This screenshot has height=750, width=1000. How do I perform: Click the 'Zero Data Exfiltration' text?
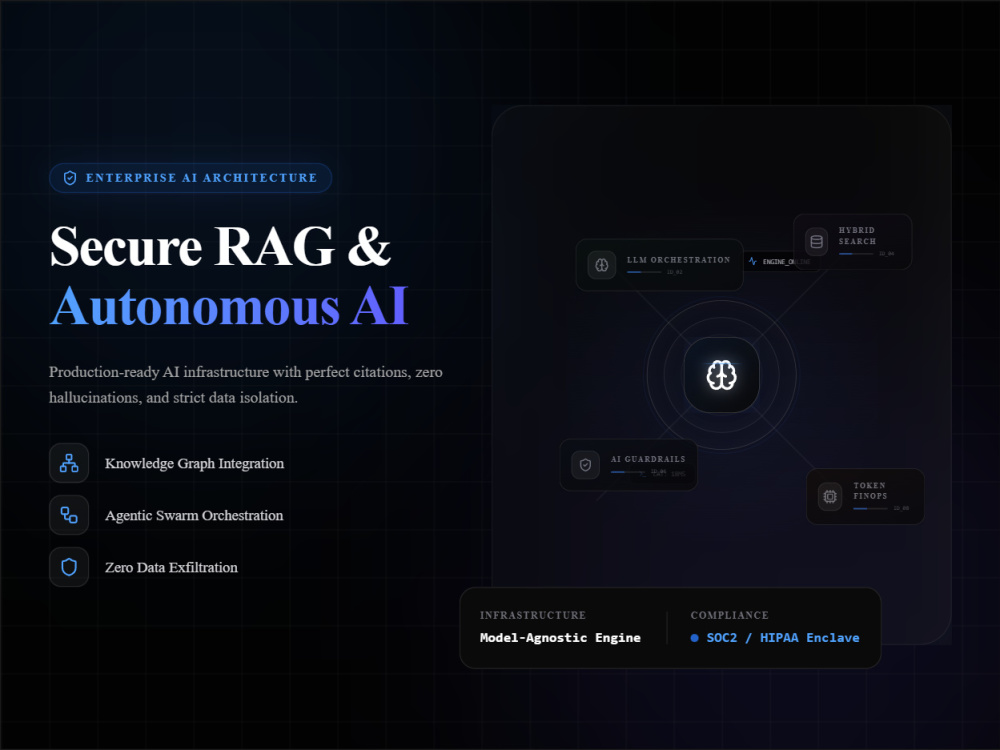tap(171, 567)
